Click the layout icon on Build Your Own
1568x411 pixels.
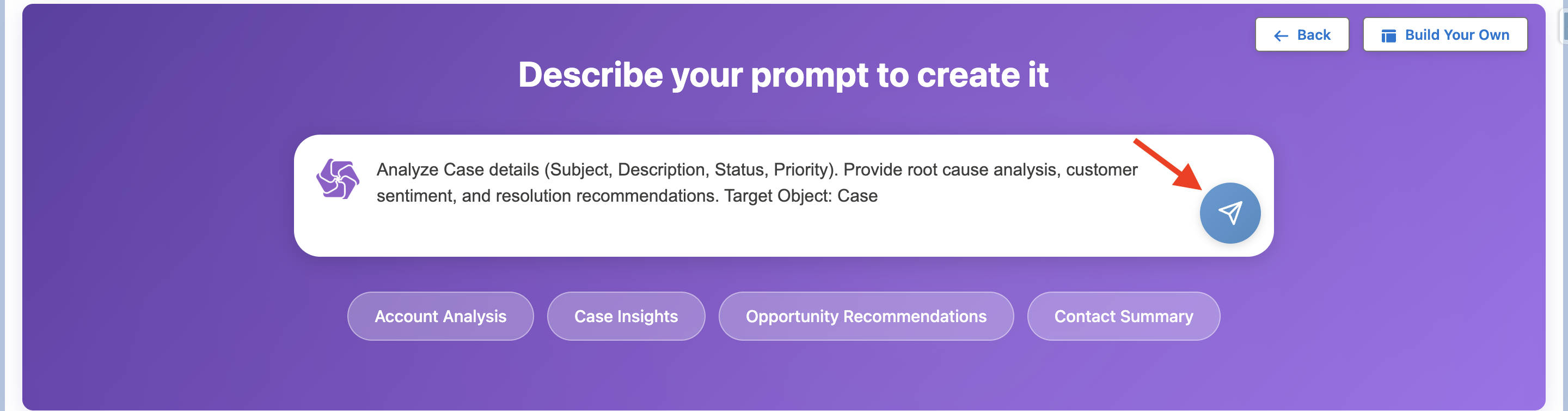pos(1388,36)
